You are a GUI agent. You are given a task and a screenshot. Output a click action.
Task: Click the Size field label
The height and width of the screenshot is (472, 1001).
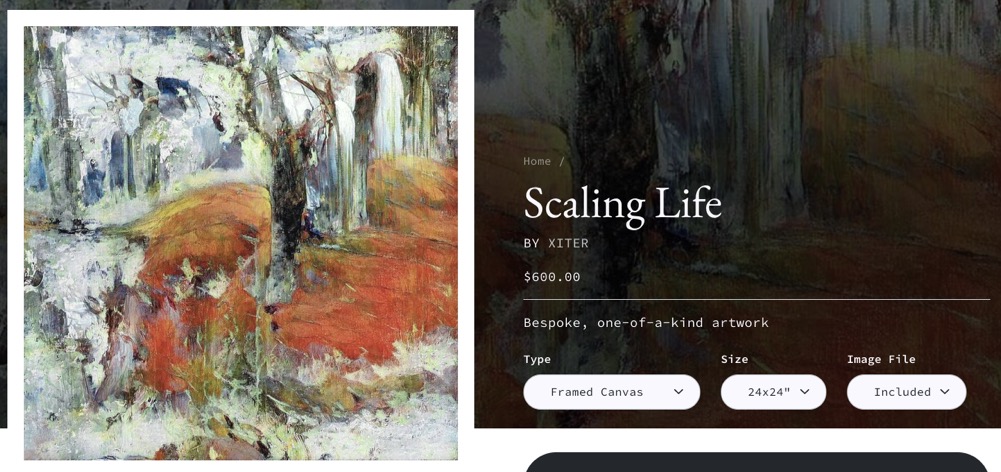pos(734,359)
